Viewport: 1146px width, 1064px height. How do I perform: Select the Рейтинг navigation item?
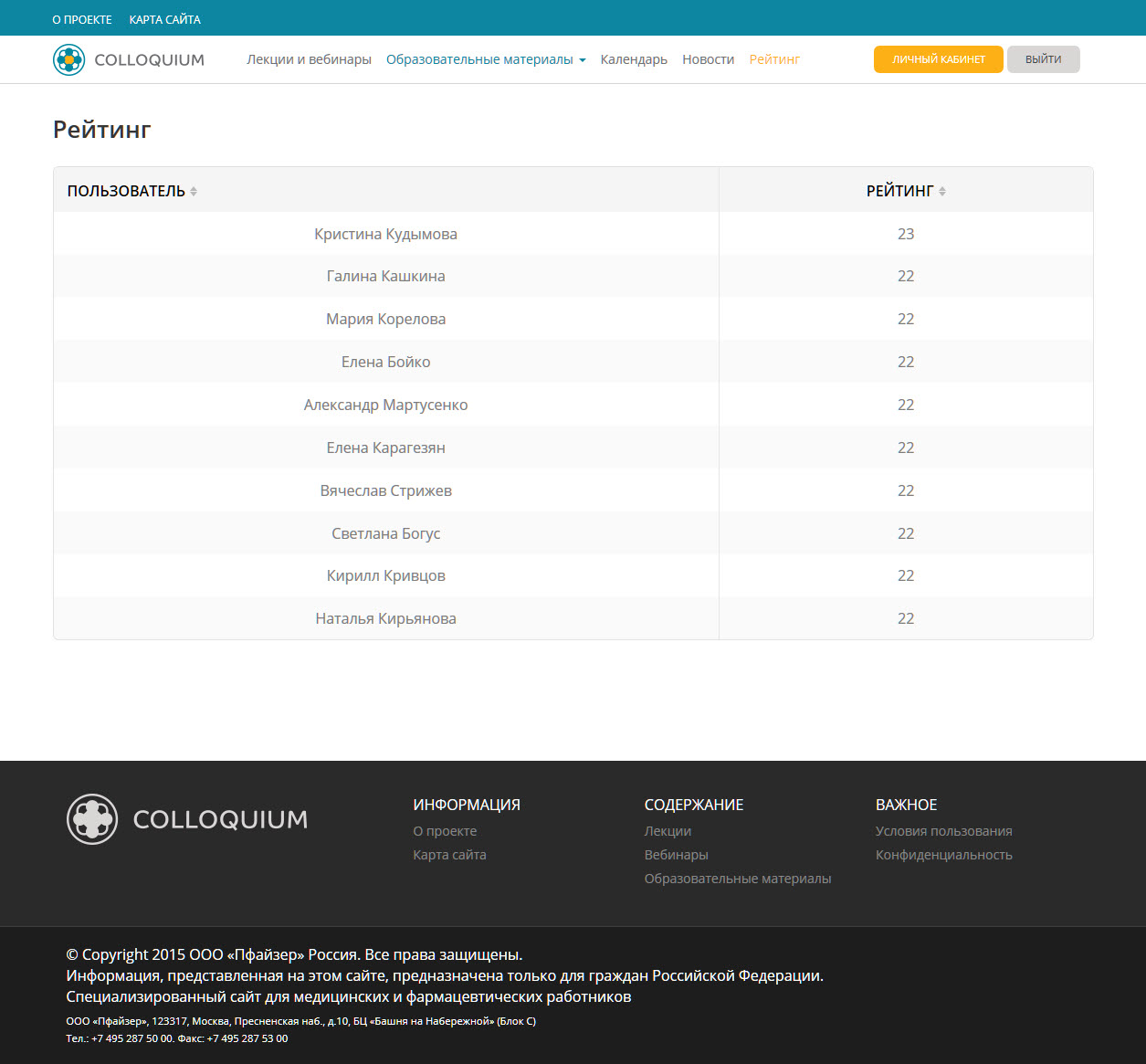coord(774,60)
